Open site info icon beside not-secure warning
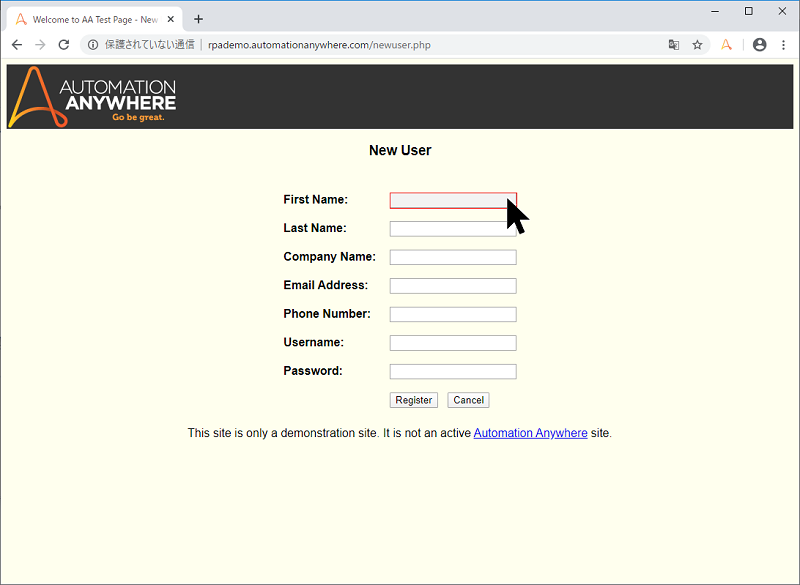 [93, 45]
